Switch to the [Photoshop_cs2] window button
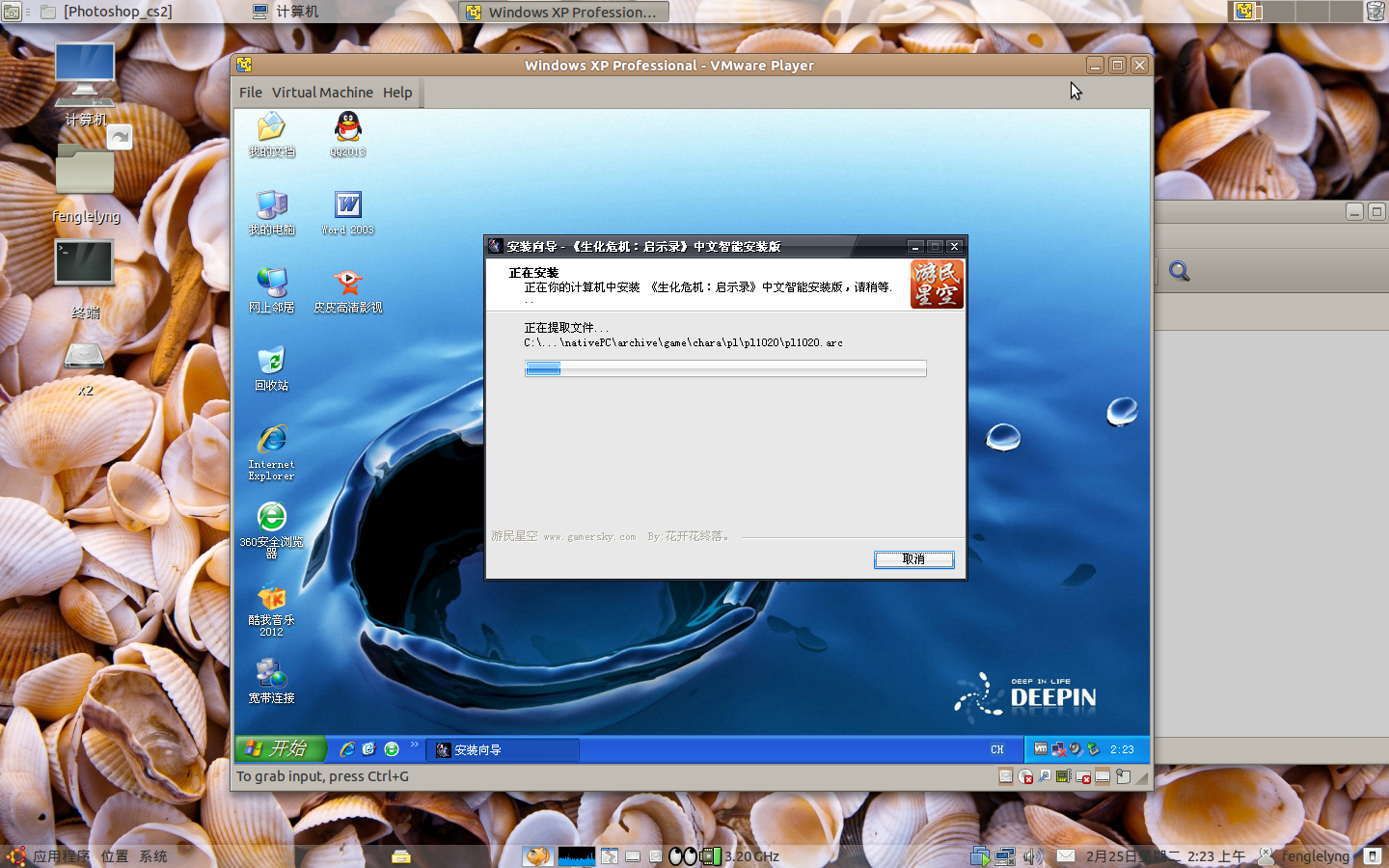1389x868 pixels. tap(107, 12)
